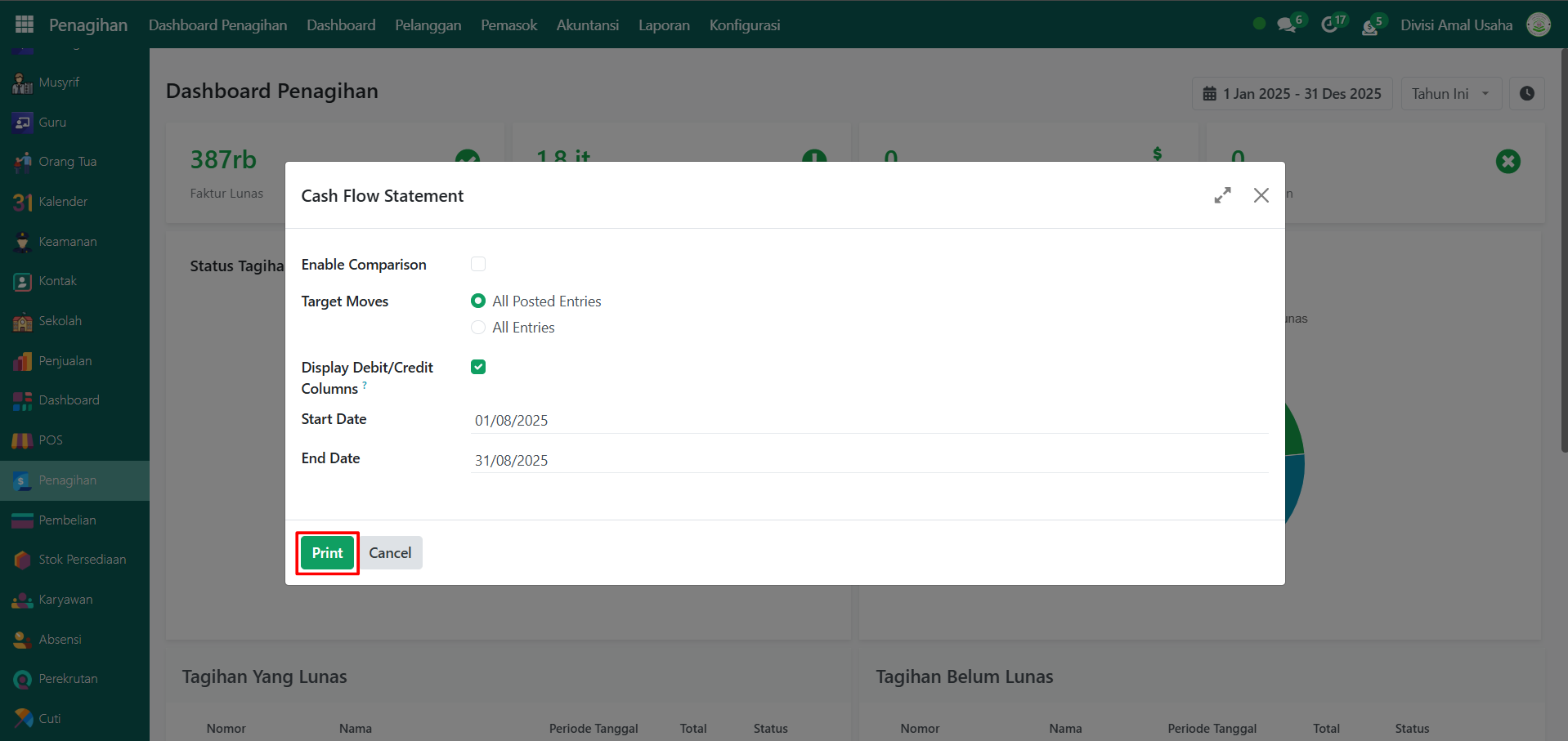Open the date range picker 1 Jan 2025
The height and width of the screenshot is (741, 1568).
coord(1292,94)
